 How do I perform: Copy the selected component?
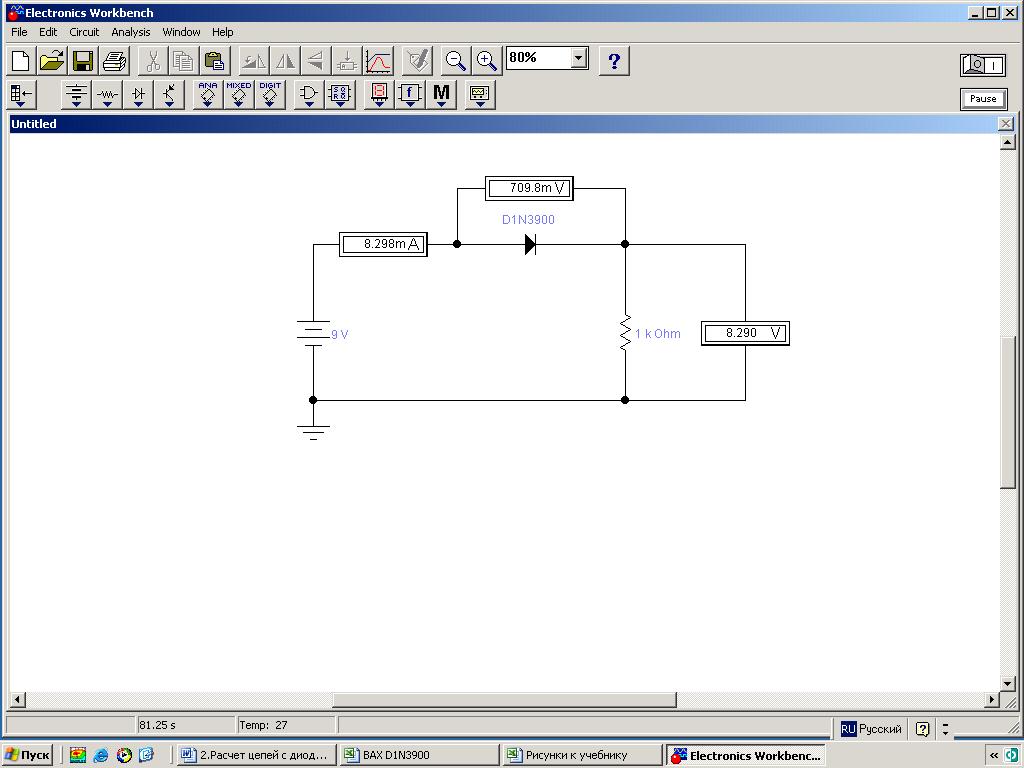[x=184, y=61]
